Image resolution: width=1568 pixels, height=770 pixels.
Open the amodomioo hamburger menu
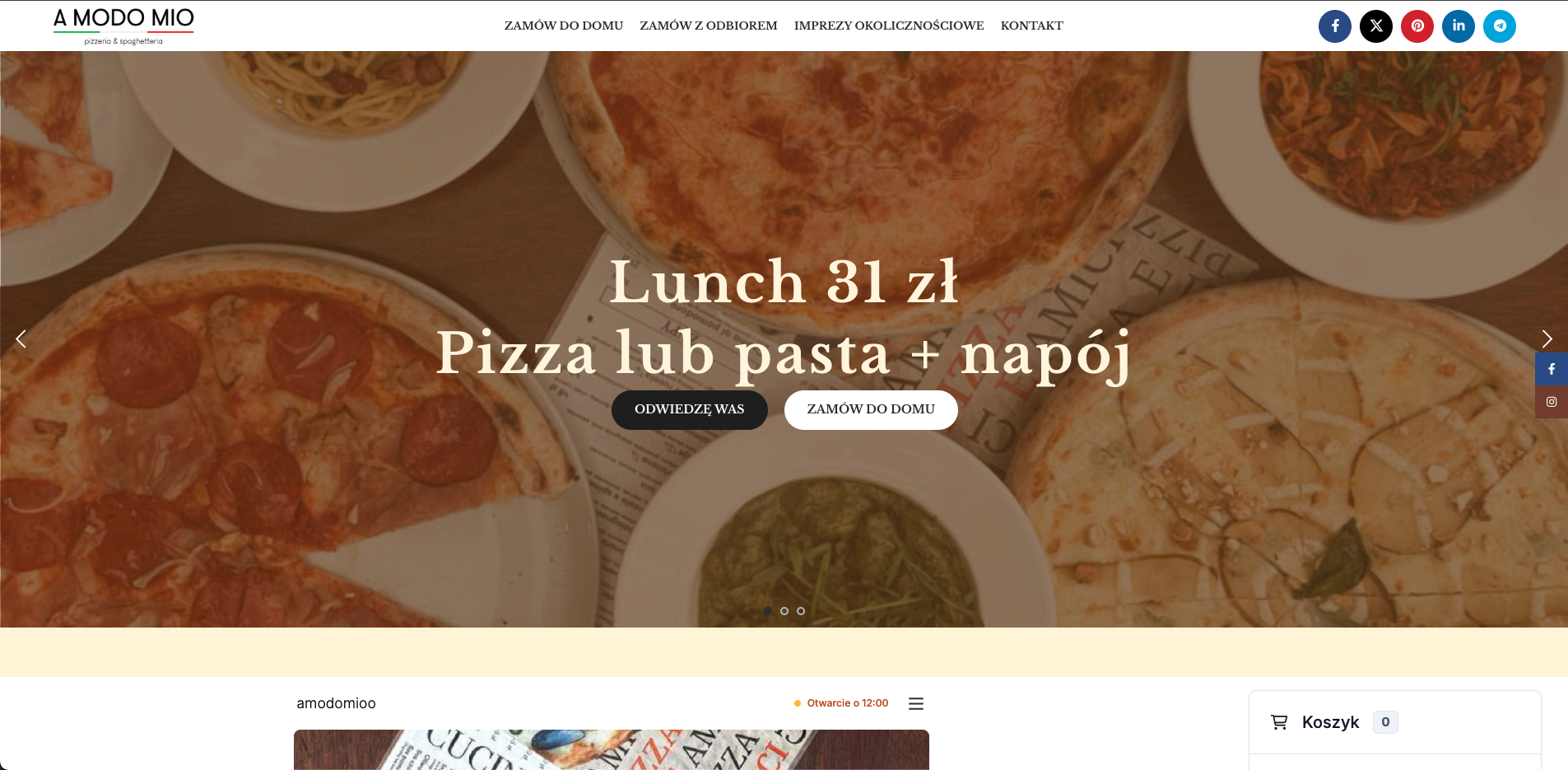point(916,703)
